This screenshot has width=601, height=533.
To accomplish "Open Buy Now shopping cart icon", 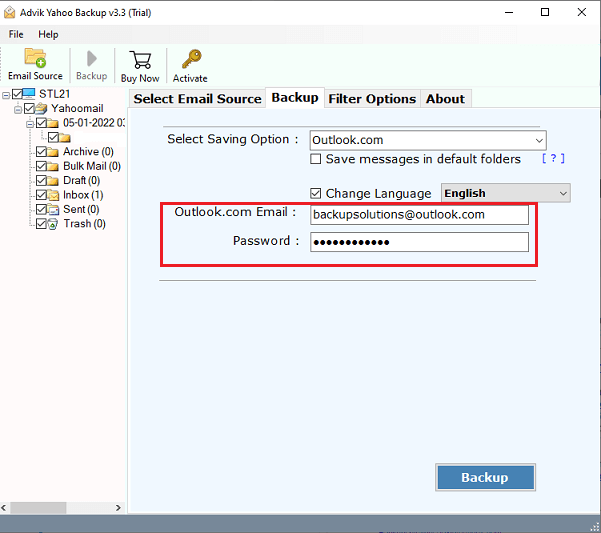I will (x=140, y=59).
